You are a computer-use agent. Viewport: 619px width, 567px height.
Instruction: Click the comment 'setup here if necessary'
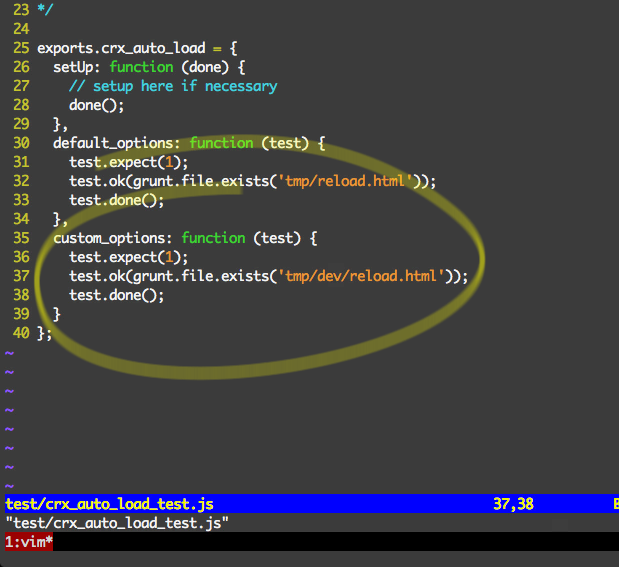[x=173, y=86]
